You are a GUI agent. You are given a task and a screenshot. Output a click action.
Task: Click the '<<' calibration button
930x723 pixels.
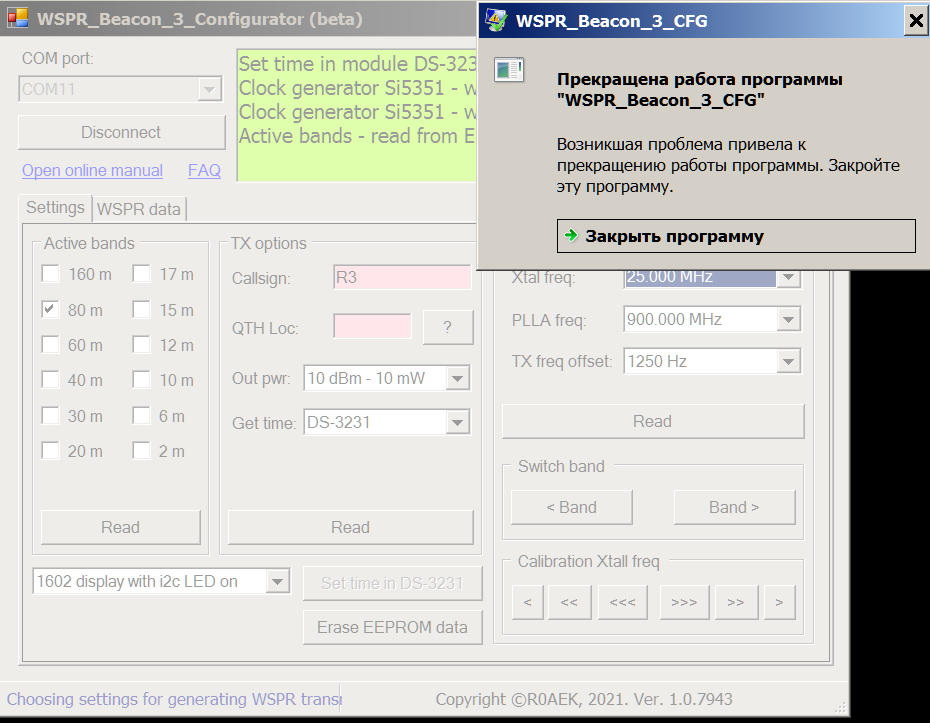(569, 602)
